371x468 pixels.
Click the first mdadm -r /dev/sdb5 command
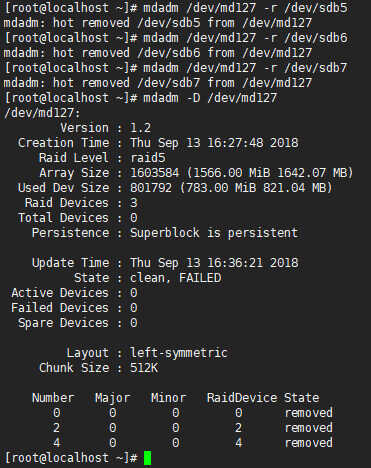click(x=245, y=8)
